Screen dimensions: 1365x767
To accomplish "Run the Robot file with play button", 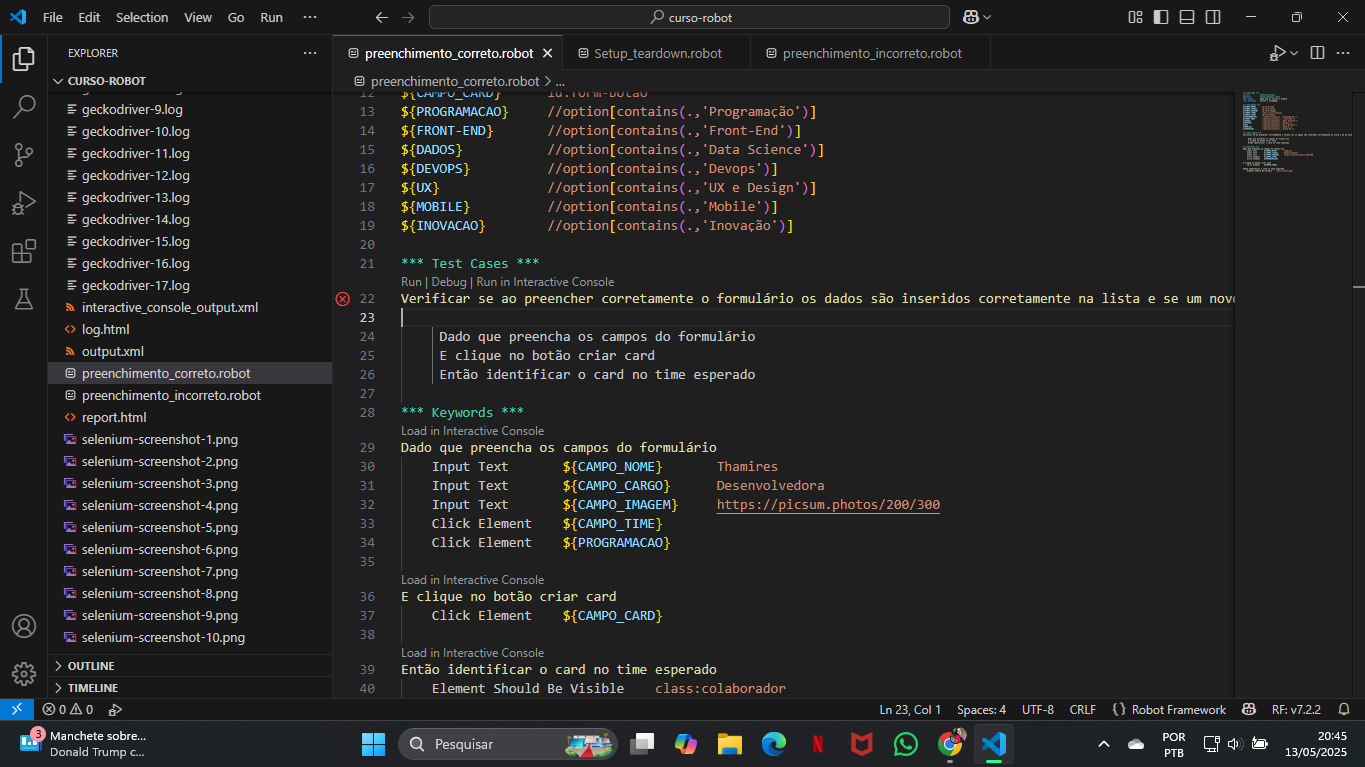I will (x=1277, y=53).
